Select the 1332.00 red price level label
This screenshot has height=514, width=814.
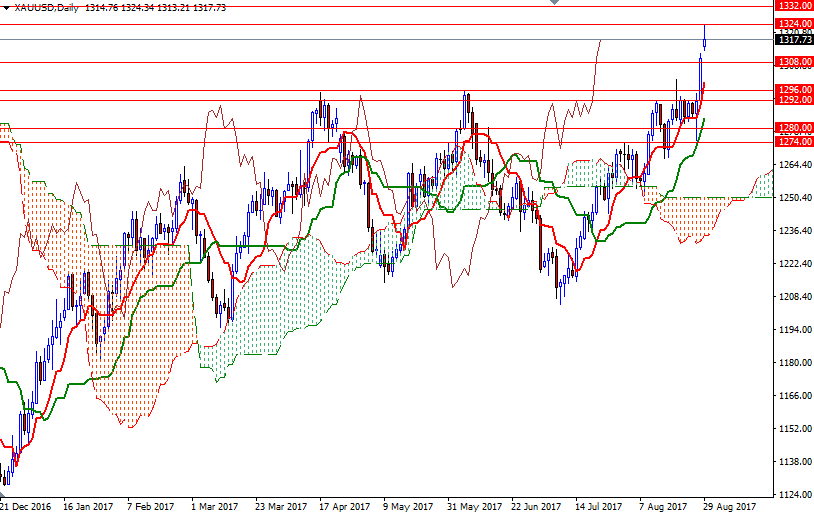pyautogui.click(x=793, y=6)
